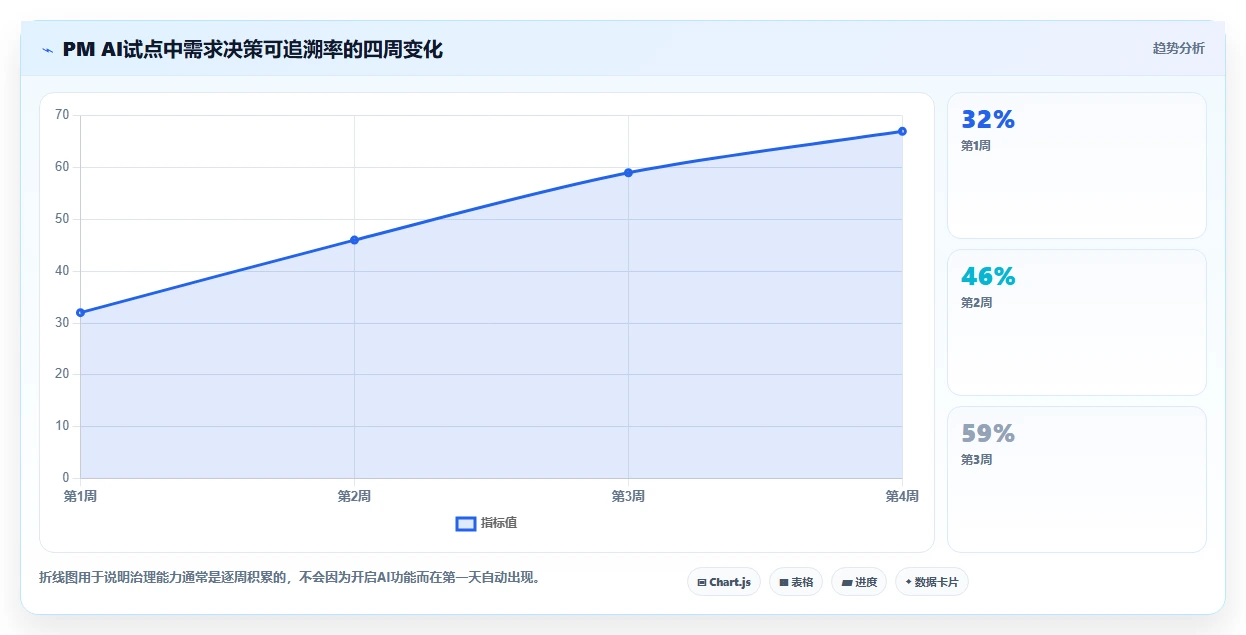Viewport: 1246px width, 635px height.
Task: Click the Chart.js tag chip
Action: click(x=724, y=582)
